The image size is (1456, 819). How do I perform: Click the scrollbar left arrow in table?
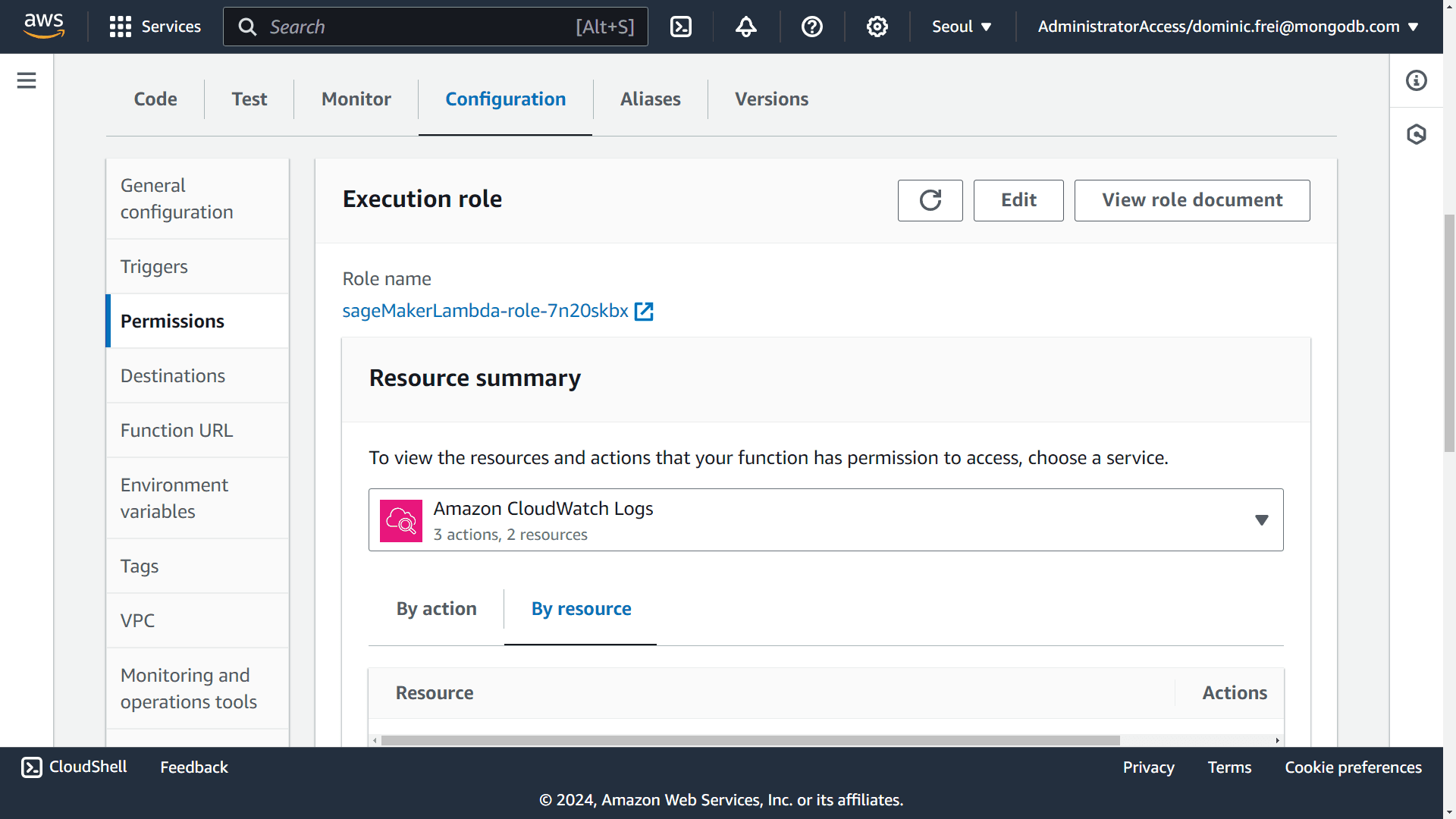(375, 740)
